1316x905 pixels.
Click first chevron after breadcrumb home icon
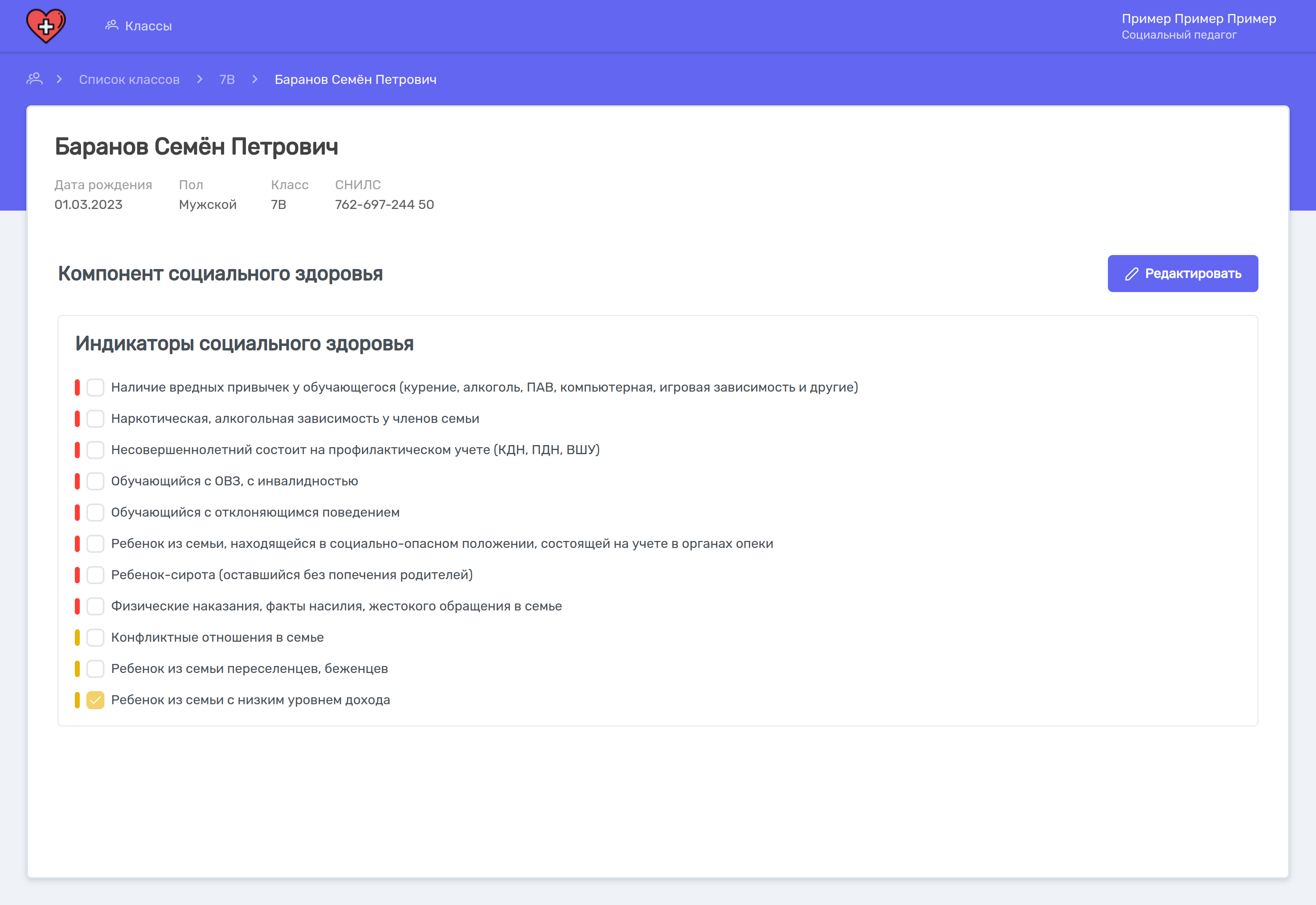click(x=59, y=79)
